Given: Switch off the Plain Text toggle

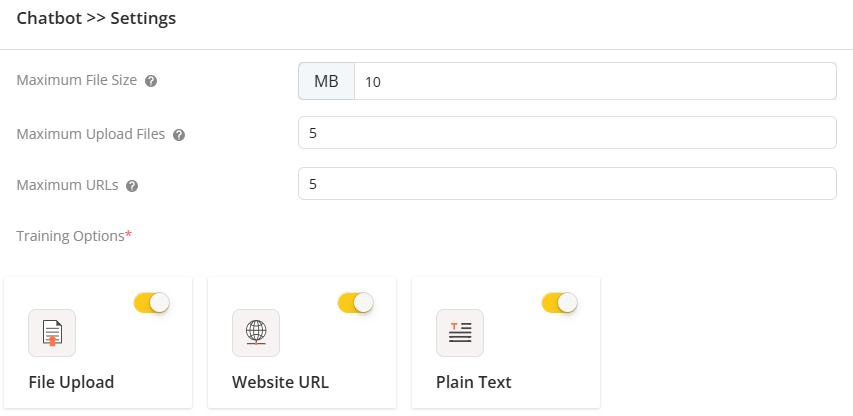Looking at the screenshot, I should pos(560,302).
